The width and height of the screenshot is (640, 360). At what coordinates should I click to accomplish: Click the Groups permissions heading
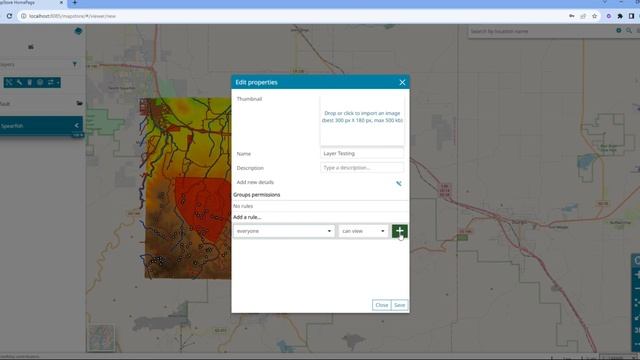tap(256, 195)
